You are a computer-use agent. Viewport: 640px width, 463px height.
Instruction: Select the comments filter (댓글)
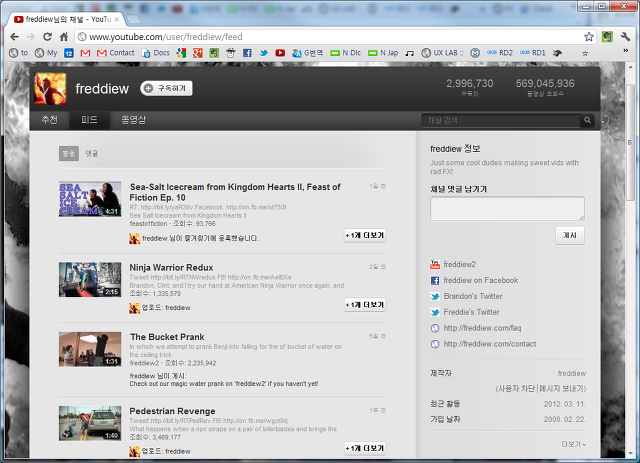[91, 154]
